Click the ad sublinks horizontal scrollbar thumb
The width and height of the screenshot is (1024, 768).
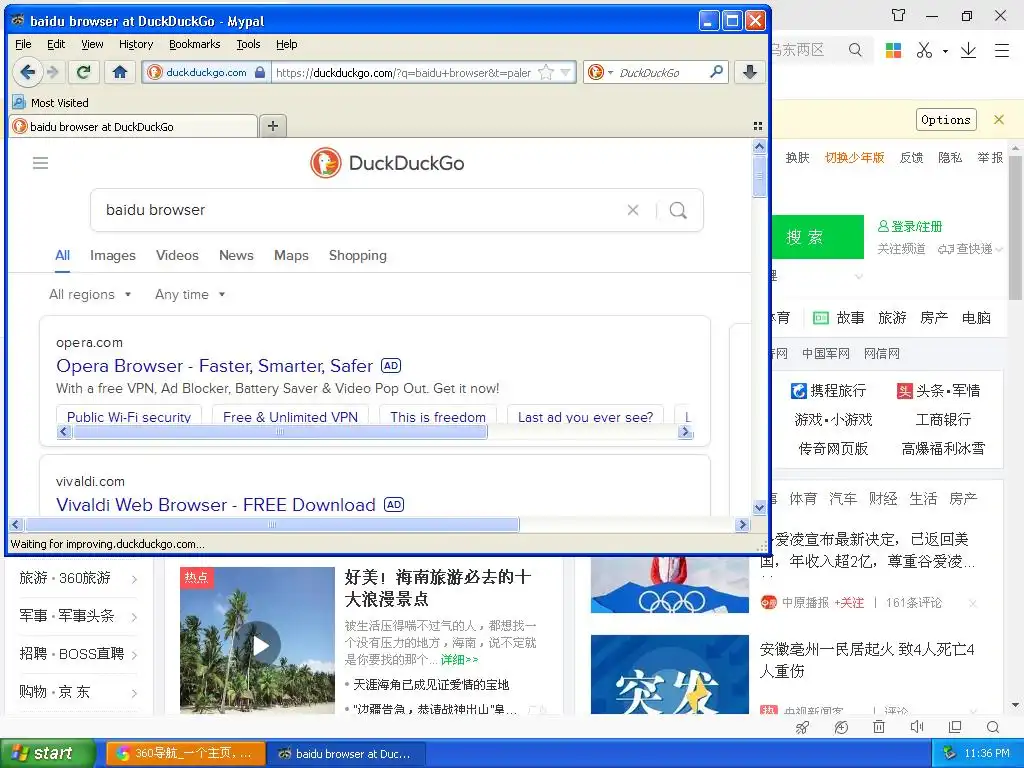click(280, 432)
